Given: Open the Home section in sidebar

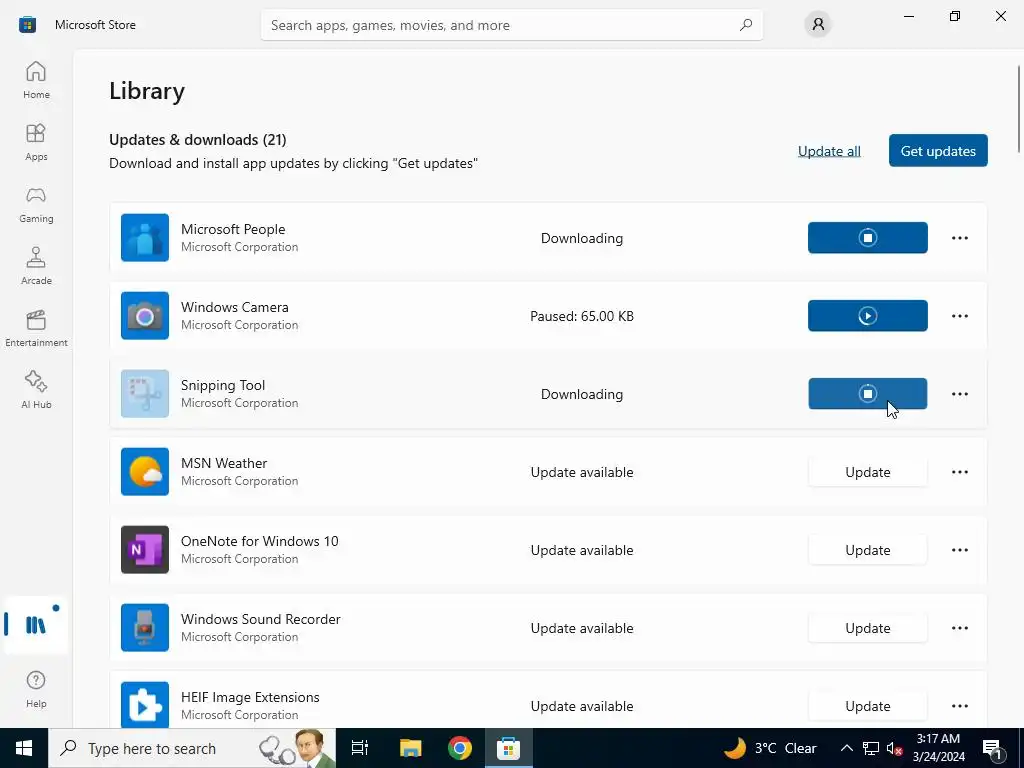Looking at the screenshot, I should [x=36, y=80].
